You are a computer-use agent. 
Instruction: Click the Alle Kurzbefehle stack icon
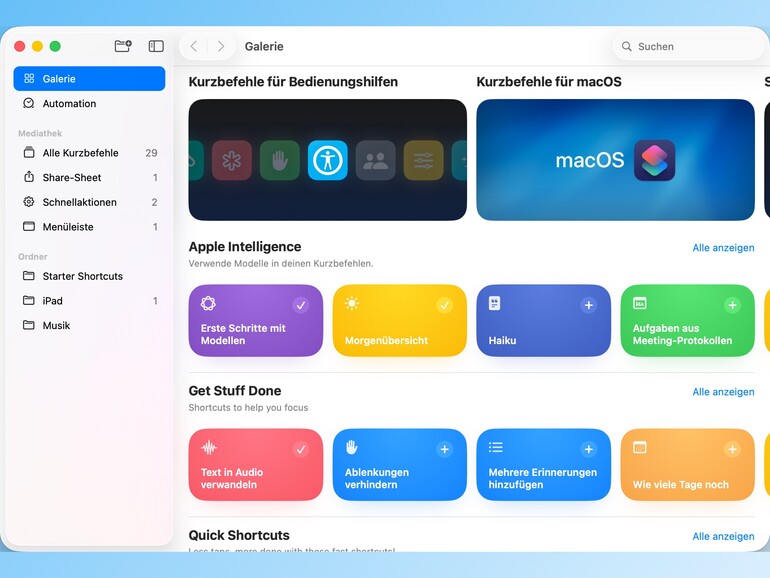(x=29, y=152)
